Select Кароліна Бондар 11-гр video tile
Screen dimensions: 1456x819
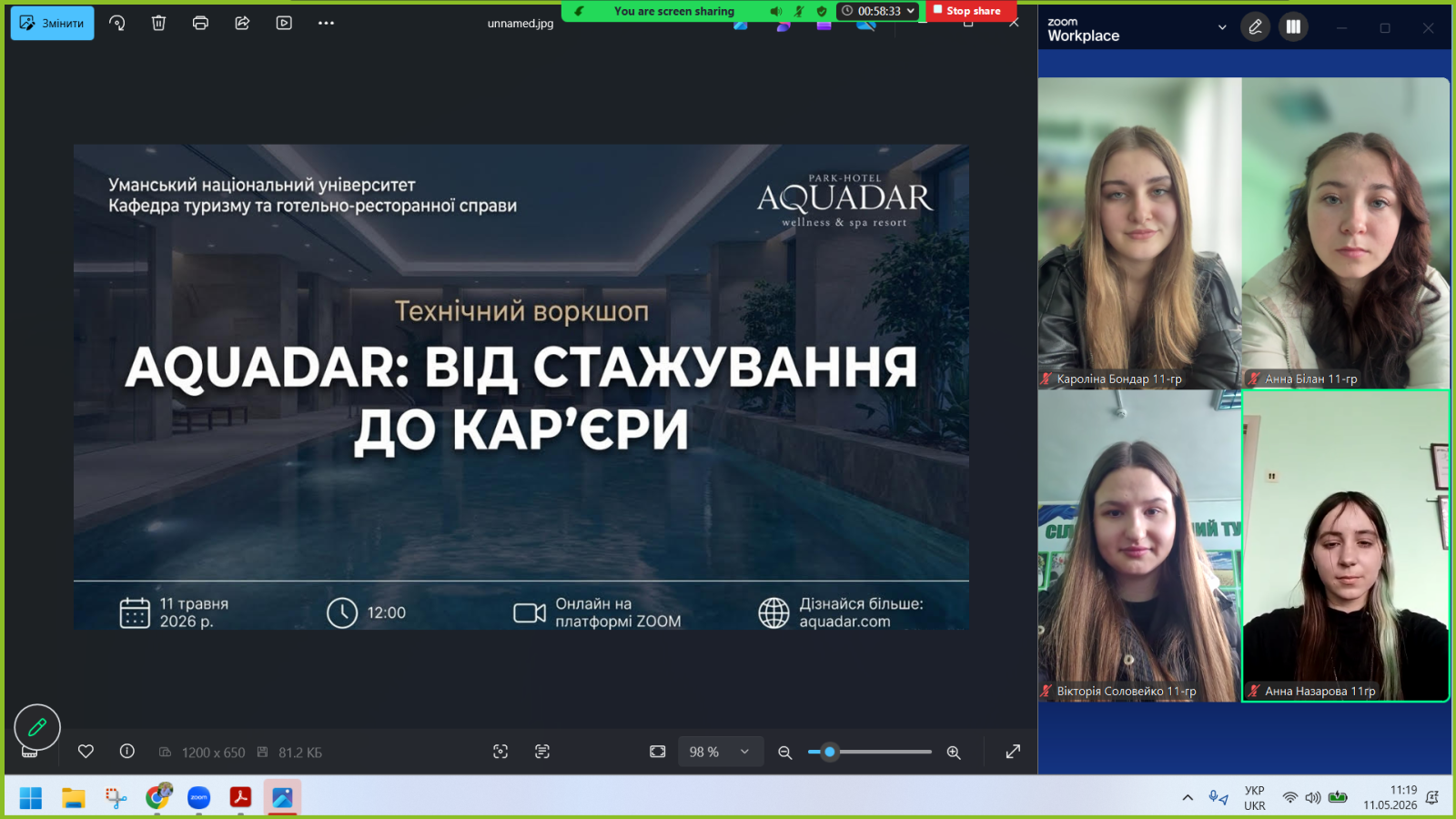(x=1139, y=233)
